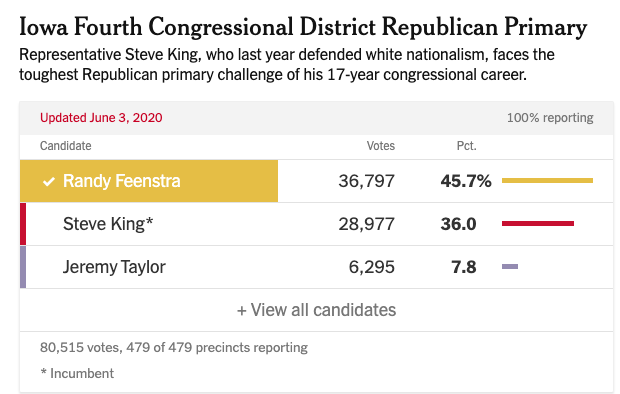
Task: Click the red marker next to Steve King
Action: 23,224
